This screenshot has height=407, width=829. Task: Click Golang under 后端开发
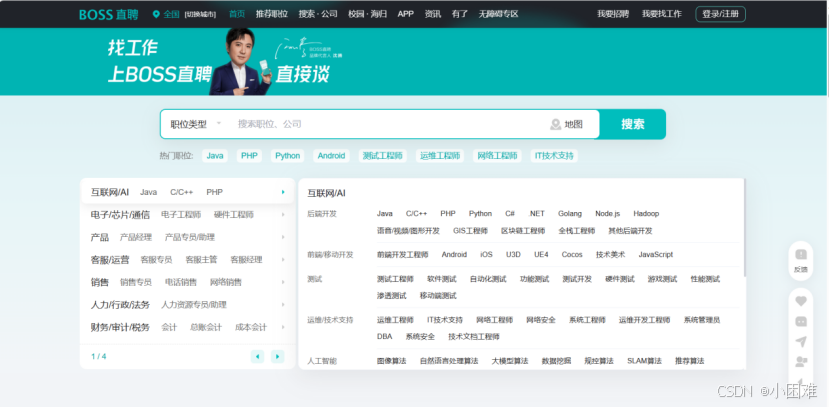(570, 214)
